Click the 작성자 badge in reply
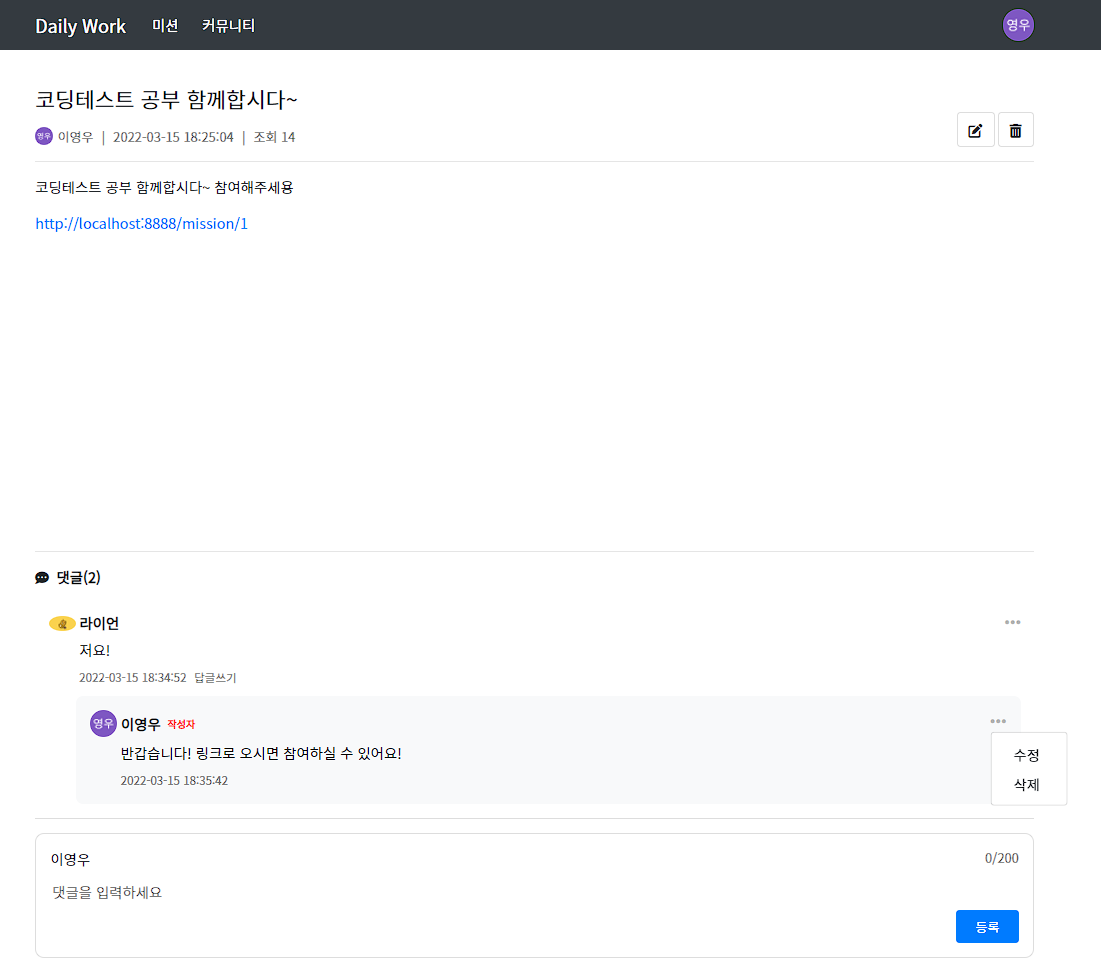The image size is (1101, 964). coord(181,725)
